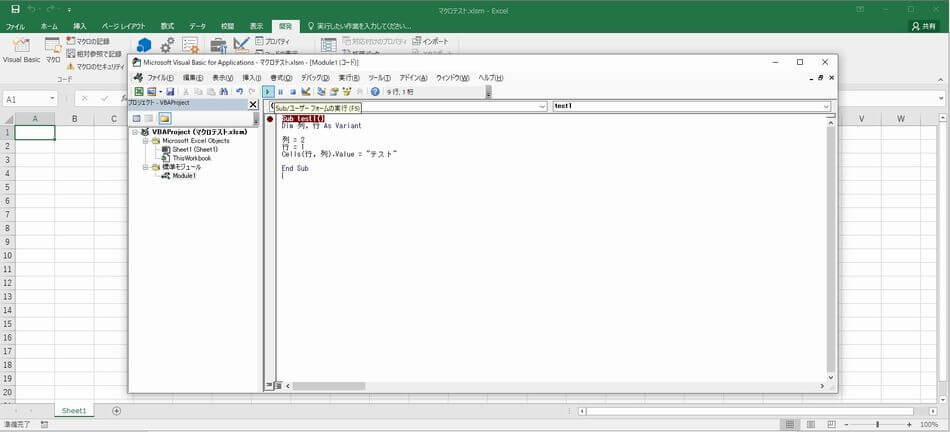Click the View Object icon in project pane
The height and width of the screenshot is (432, 950).
149,119
